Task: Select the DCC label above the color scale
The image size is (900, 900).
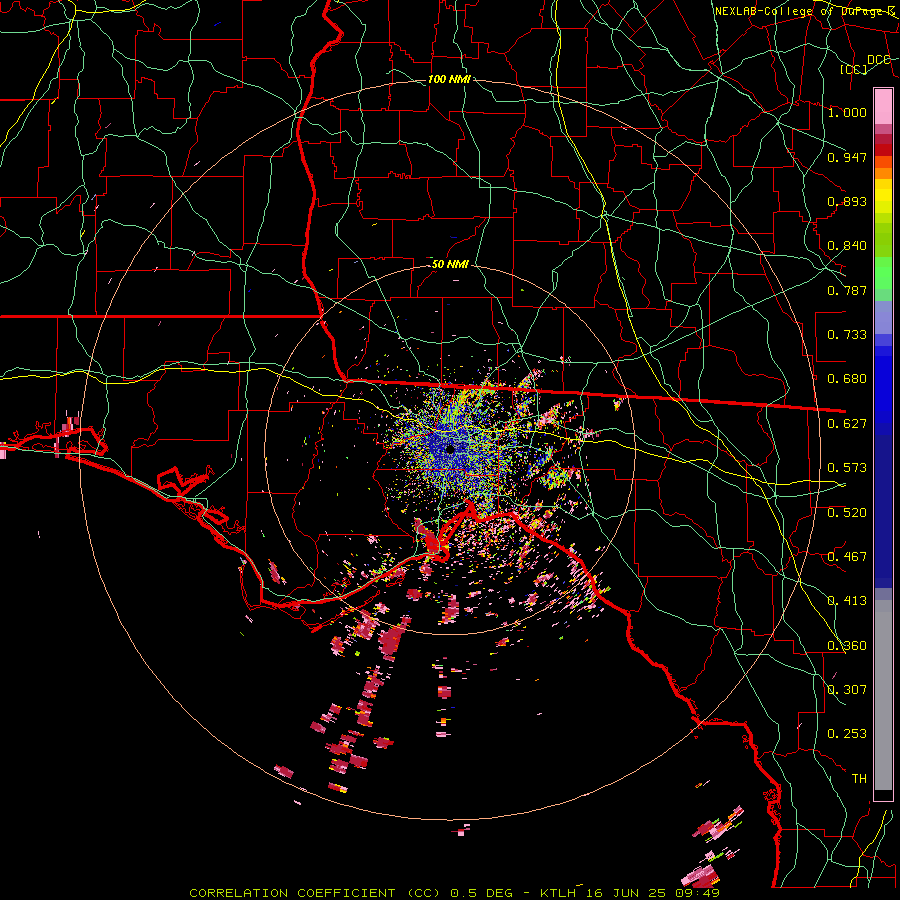Action: tap(879, 60)
